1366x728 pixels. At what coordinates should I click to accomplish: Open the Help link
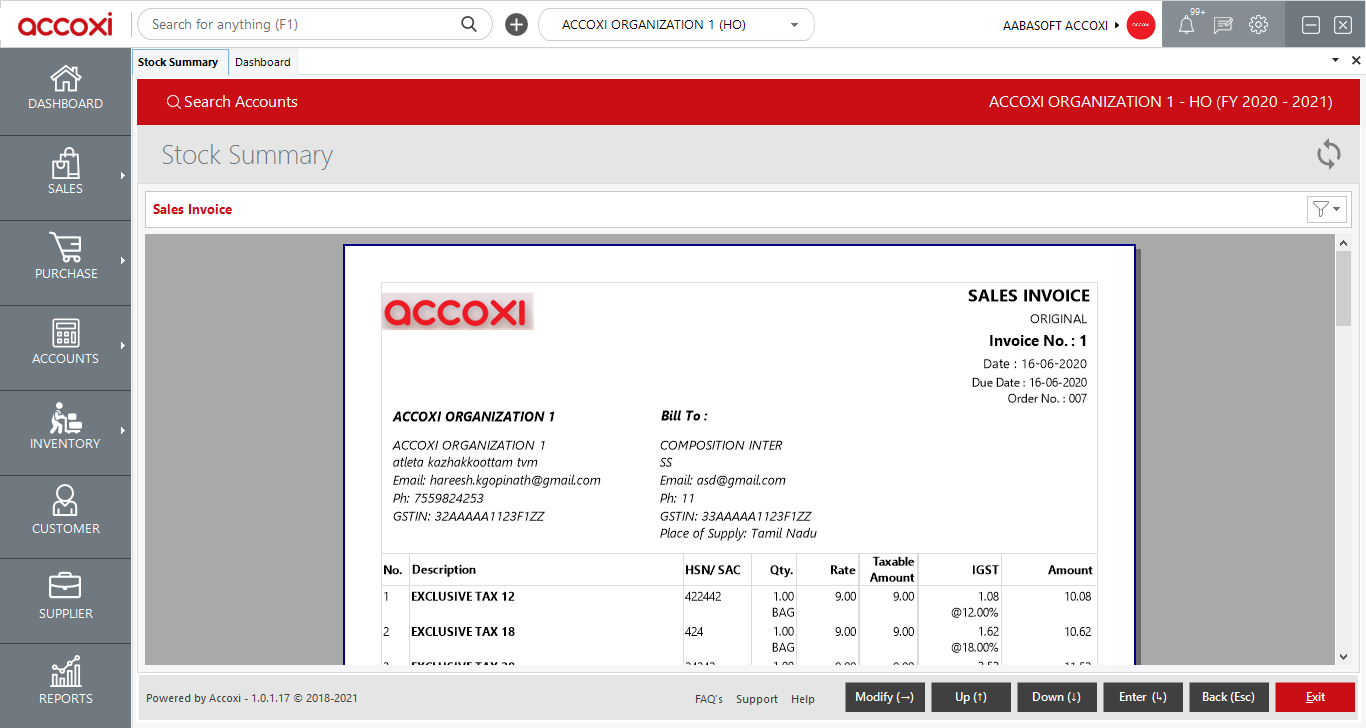[803, 699]
